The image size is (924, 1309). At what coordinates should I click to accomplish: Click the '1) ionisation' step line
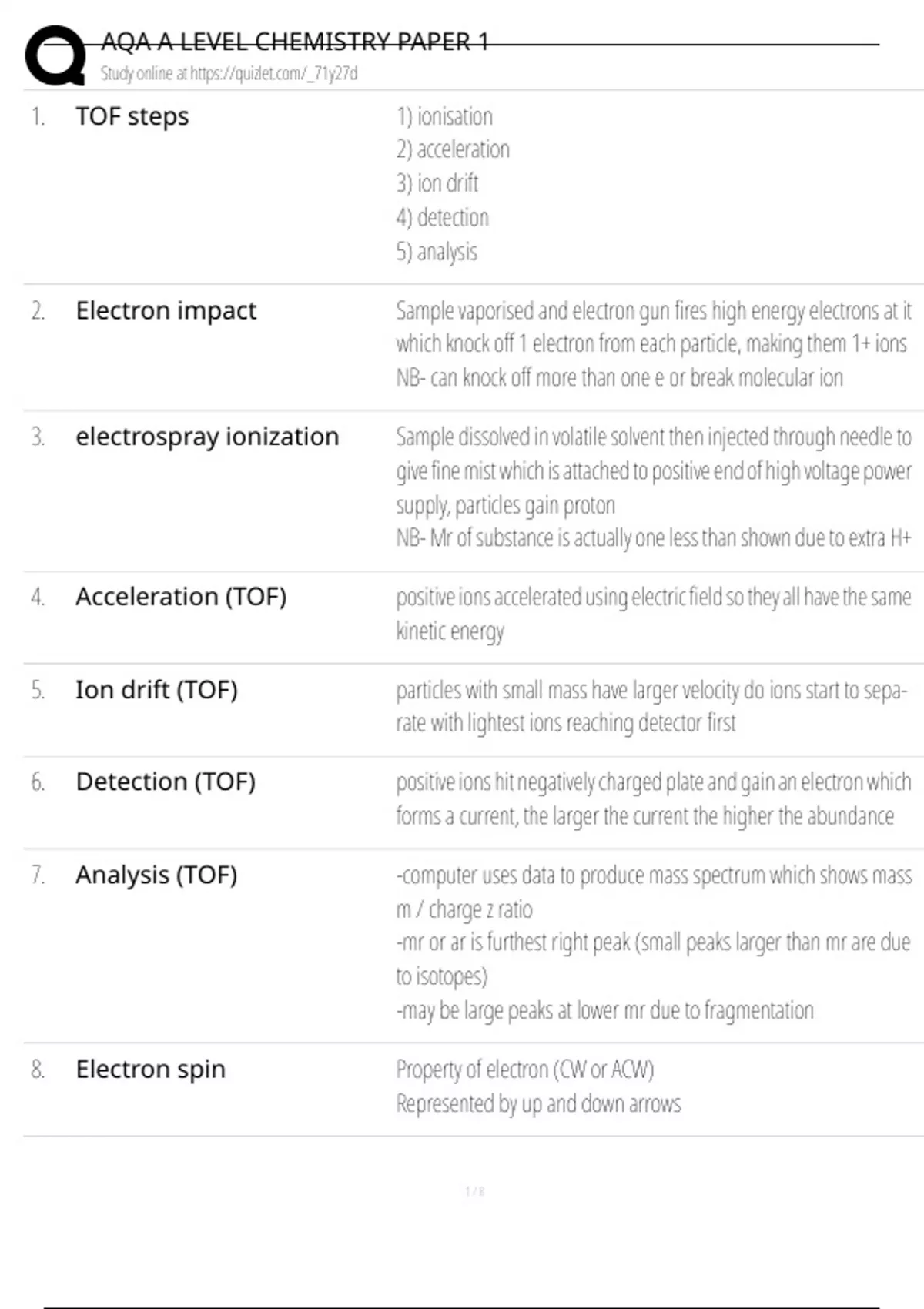click(444, 116)
